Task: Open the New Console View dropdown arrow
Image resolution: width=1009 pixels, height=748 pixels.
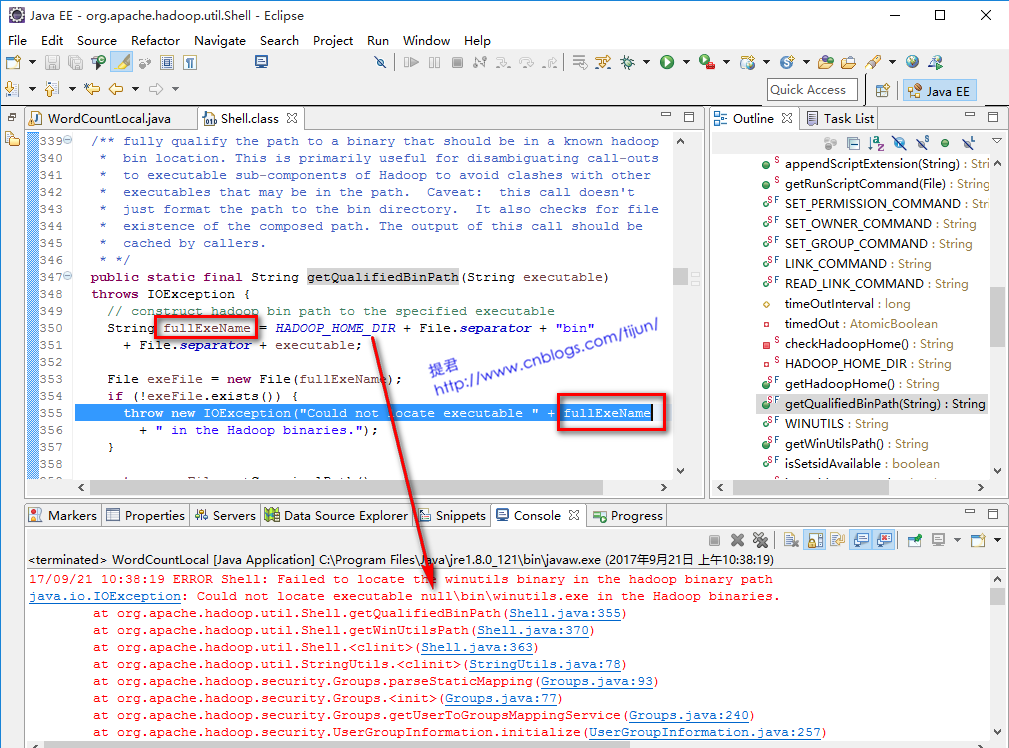Action: (997, 540)
